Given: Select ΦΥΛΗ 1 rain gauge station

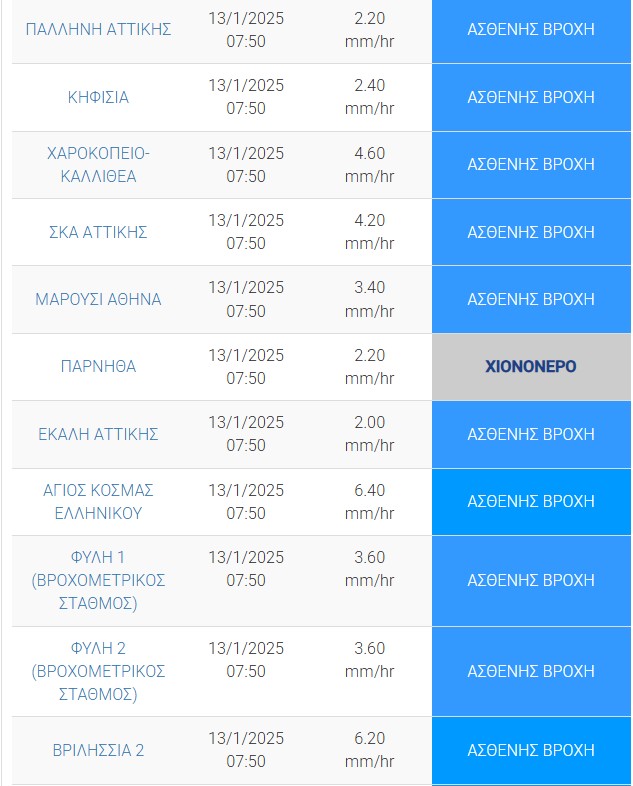Looking at the screenshot, I should tap(98, 580).
